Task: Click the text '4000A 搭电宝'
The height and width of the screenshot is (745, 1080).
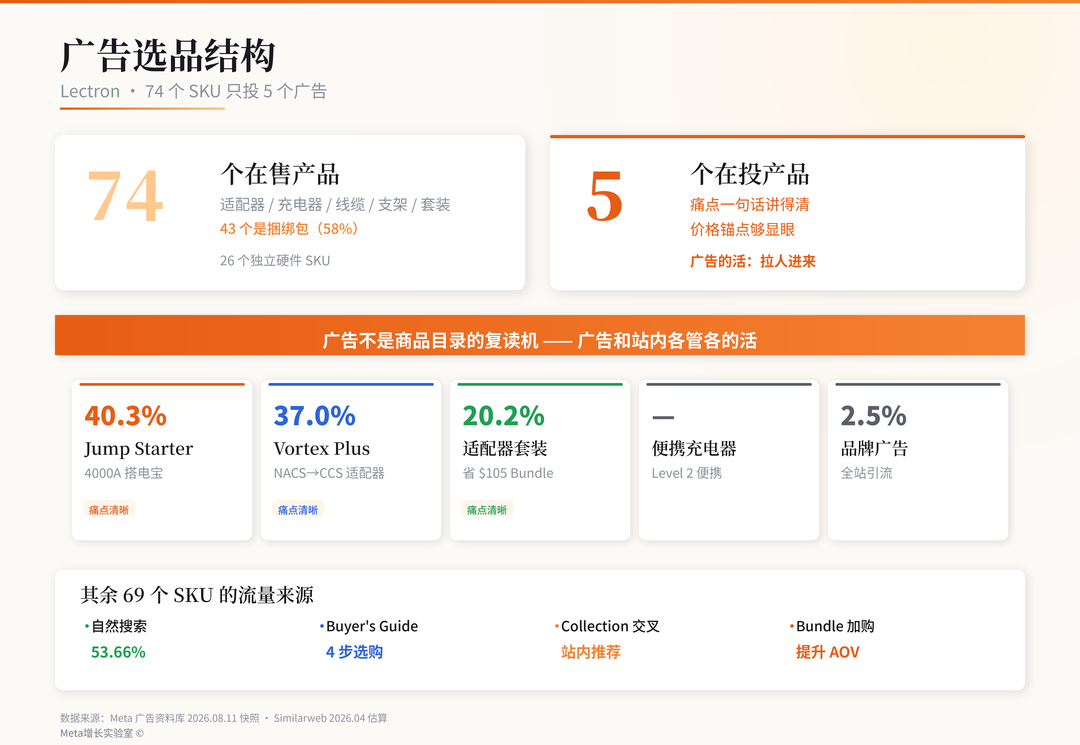Action: [123, 473]
